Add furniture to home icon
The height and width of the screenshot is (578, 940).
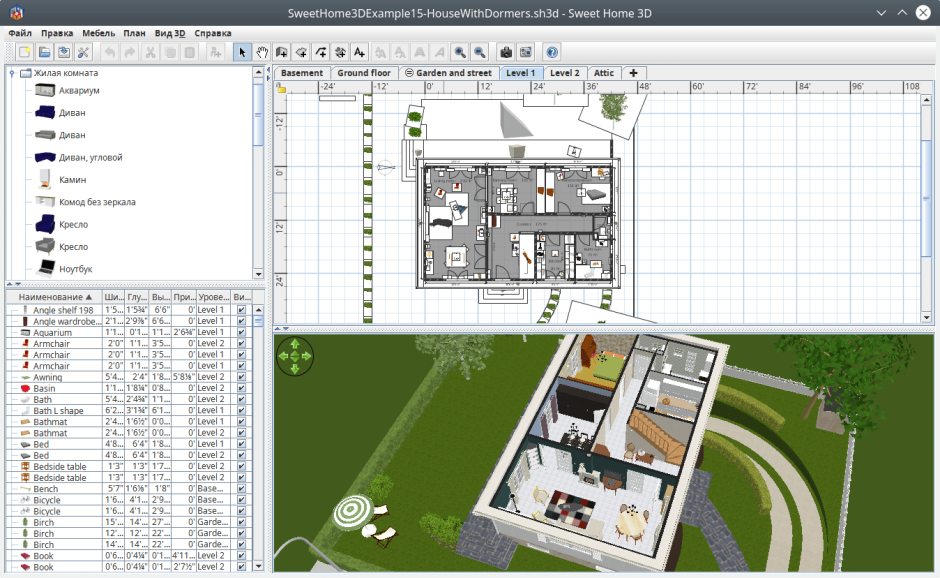click(x=215, y=52)
